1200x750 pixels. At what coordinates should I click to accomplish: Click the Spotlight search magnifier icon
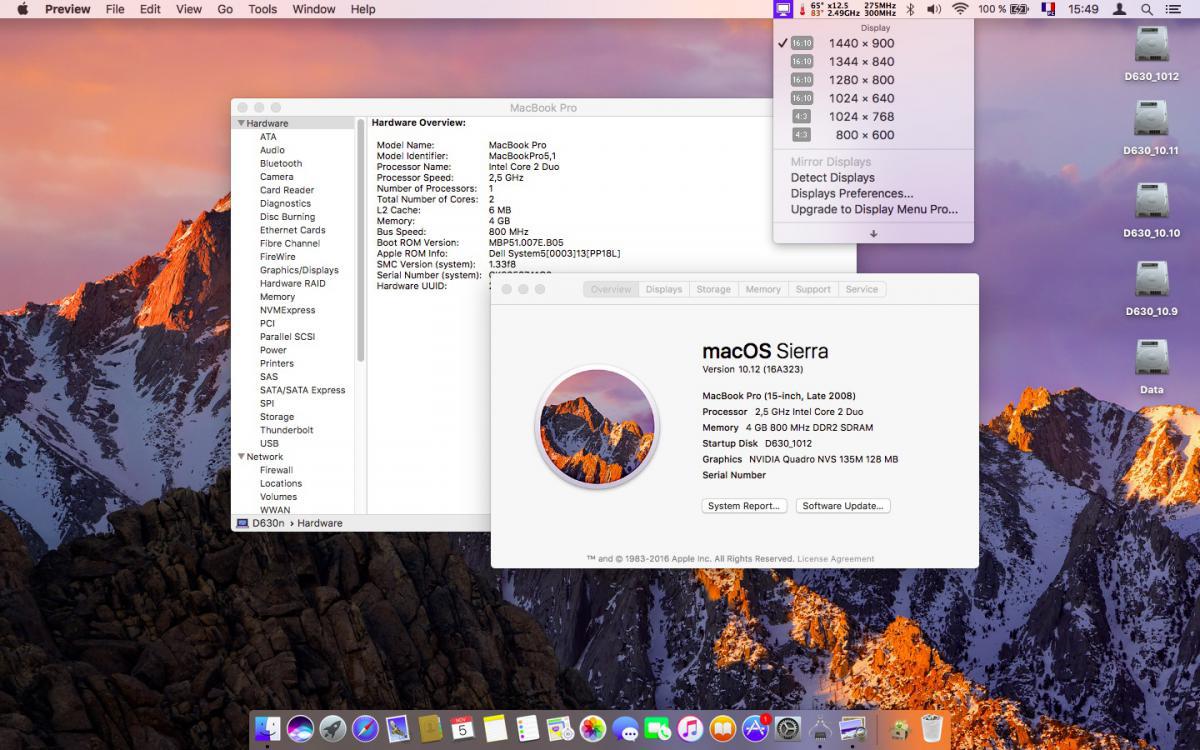[x=1147, y=9]
